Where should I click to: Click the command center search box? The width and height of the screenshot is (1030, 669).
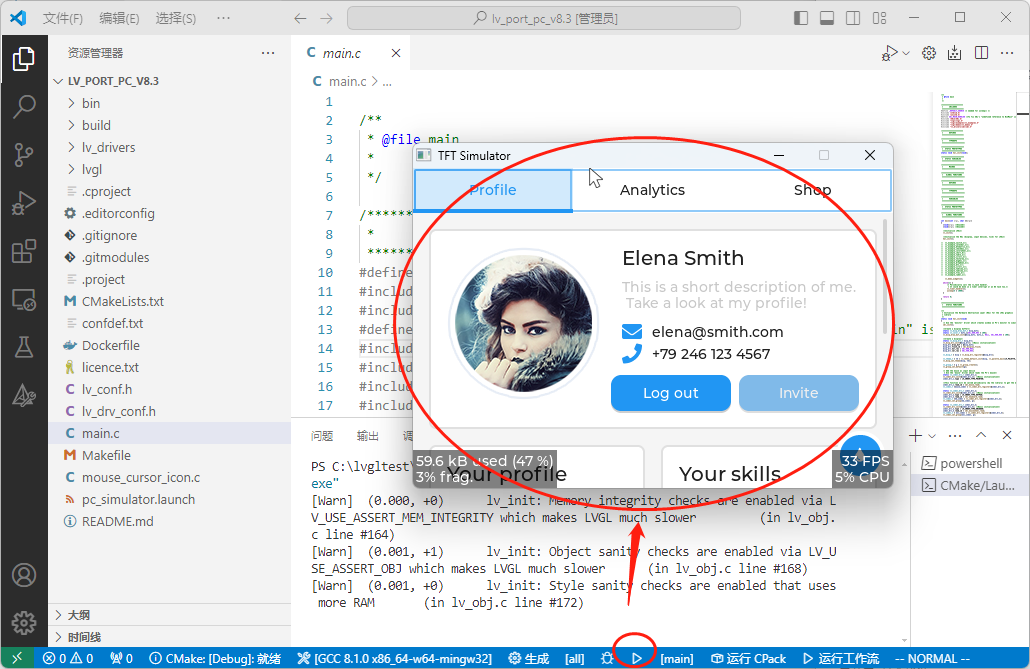pos(544,18)
